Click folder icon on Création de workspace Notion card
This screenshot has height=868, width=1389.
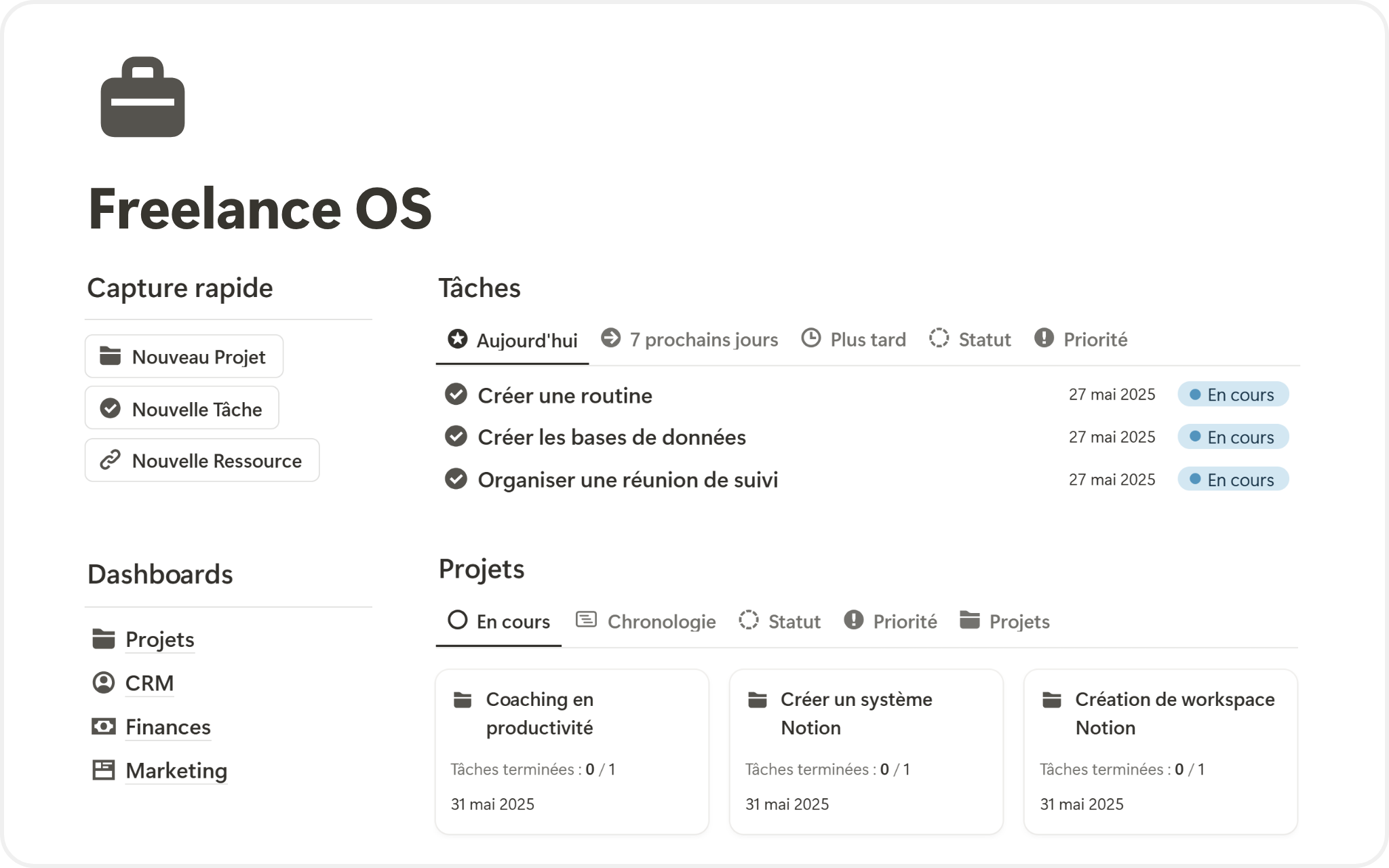pyautogui.click(x=1051, y=700)
